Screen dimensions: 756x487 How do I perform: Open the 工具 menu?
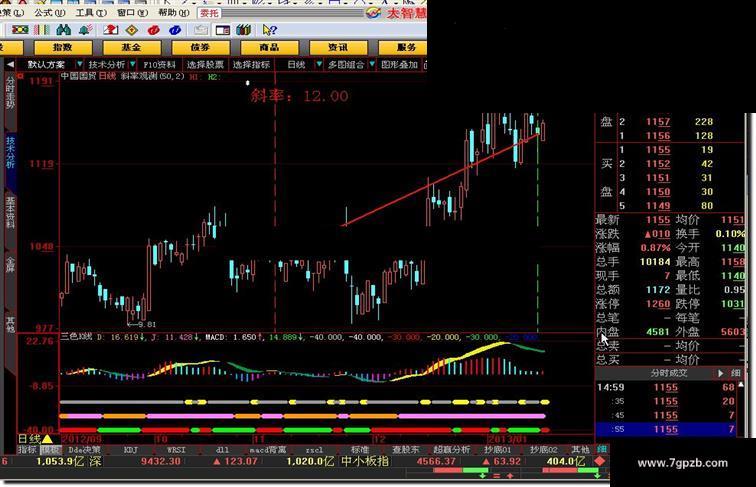click(x=91, y=13)
